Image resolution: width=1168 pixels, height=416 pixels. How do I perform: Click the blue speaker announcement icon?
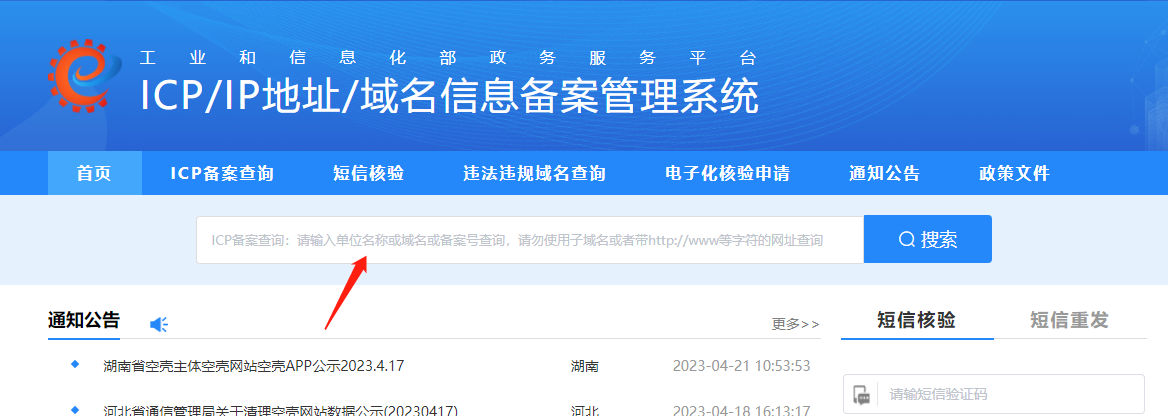pos(159,324)
